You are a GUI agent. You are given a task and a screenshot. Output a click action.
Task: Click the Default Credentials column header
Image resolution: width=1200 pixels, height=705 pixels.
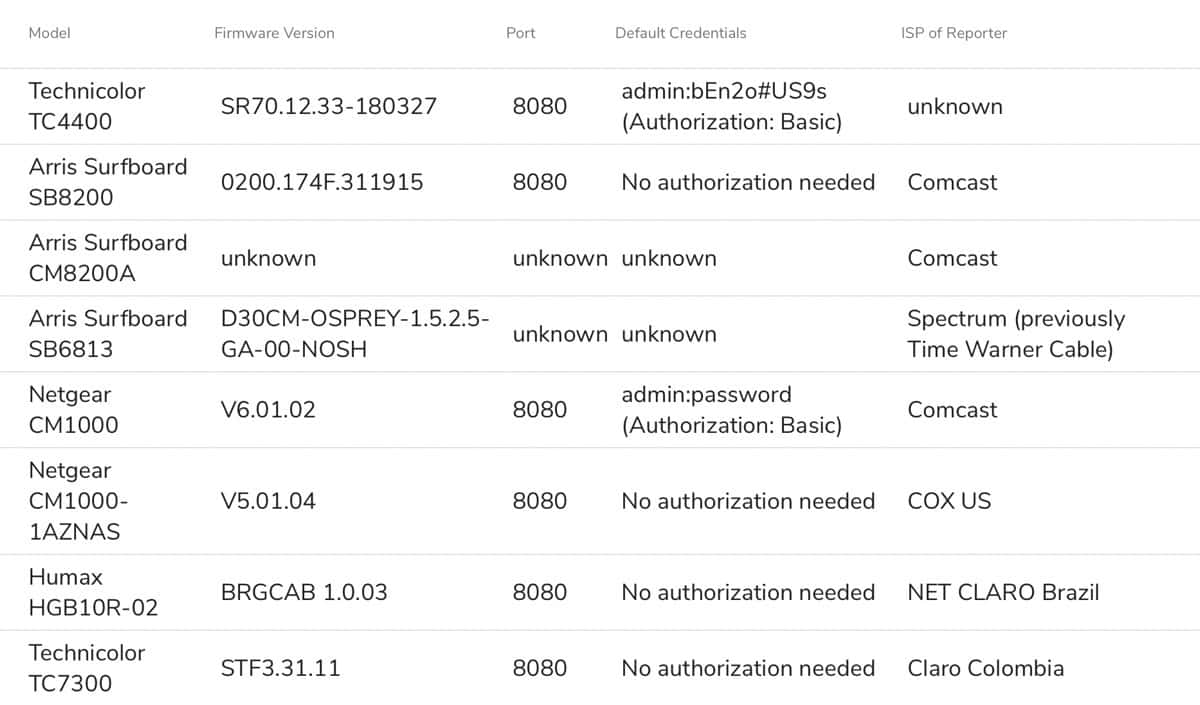pyautogui.click(x=680, y=33)
